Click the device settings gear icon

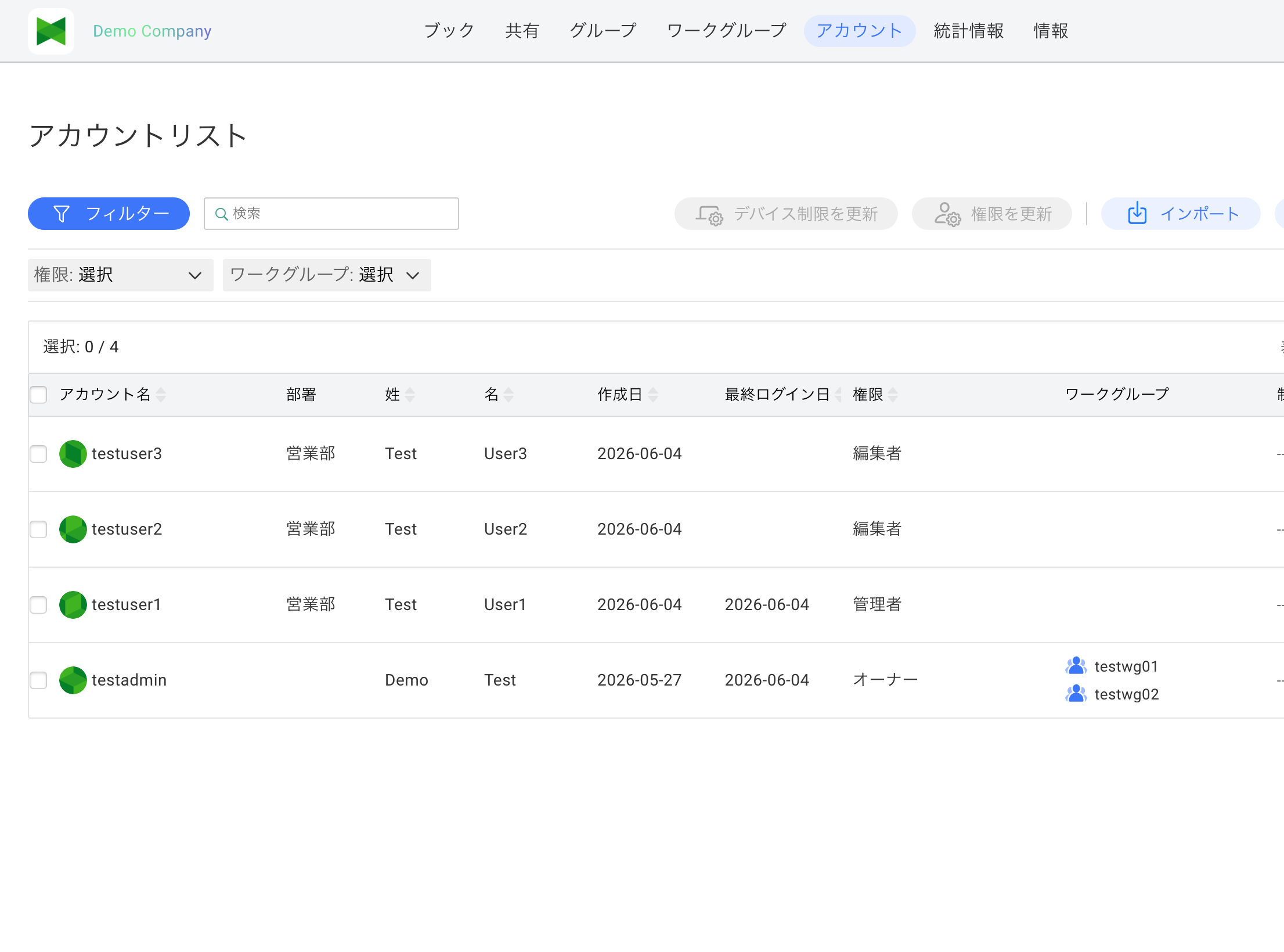pos(709,215)
